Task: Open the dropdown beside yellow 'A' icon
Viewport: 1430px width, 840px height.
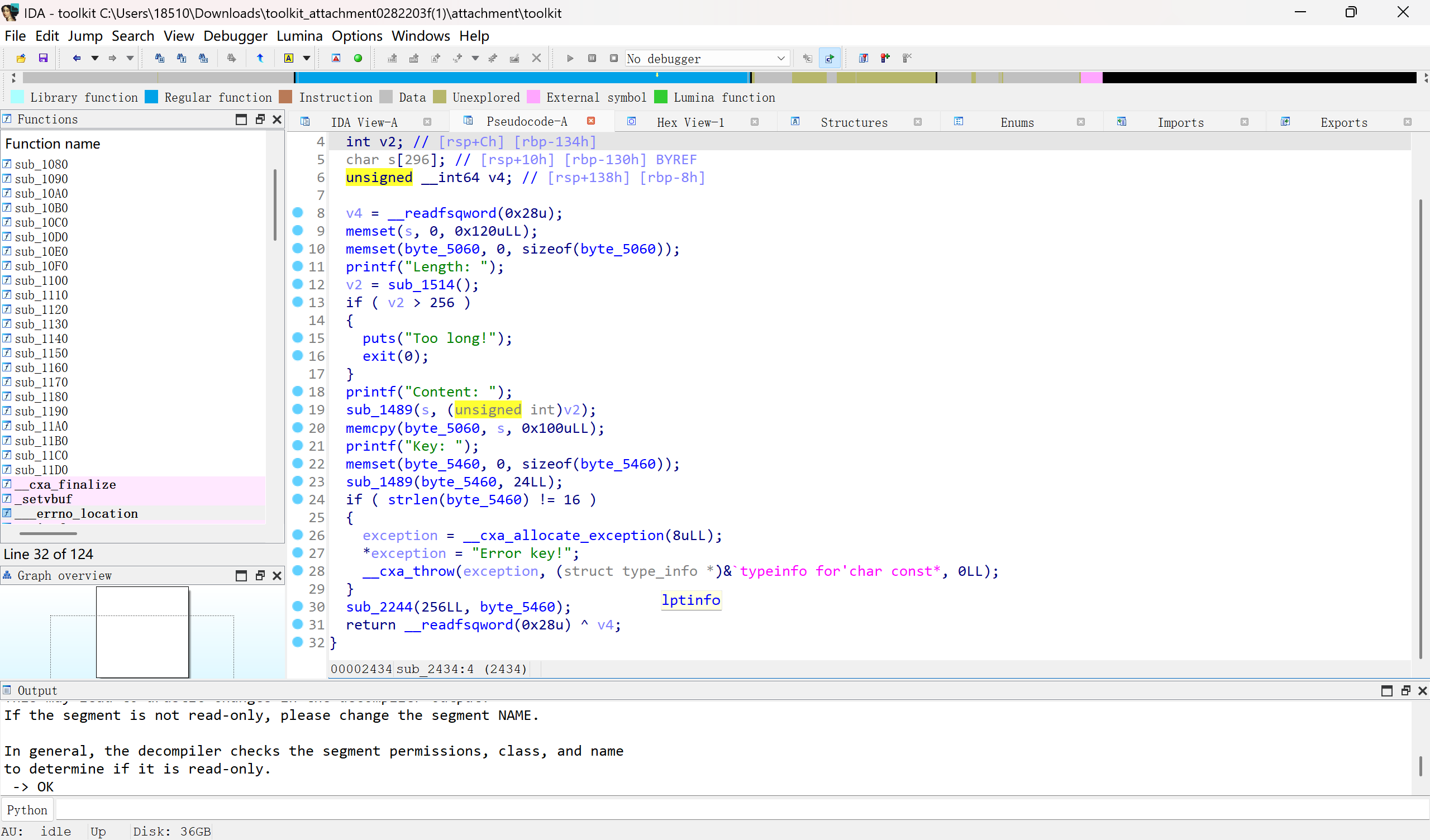Action: 307,58
